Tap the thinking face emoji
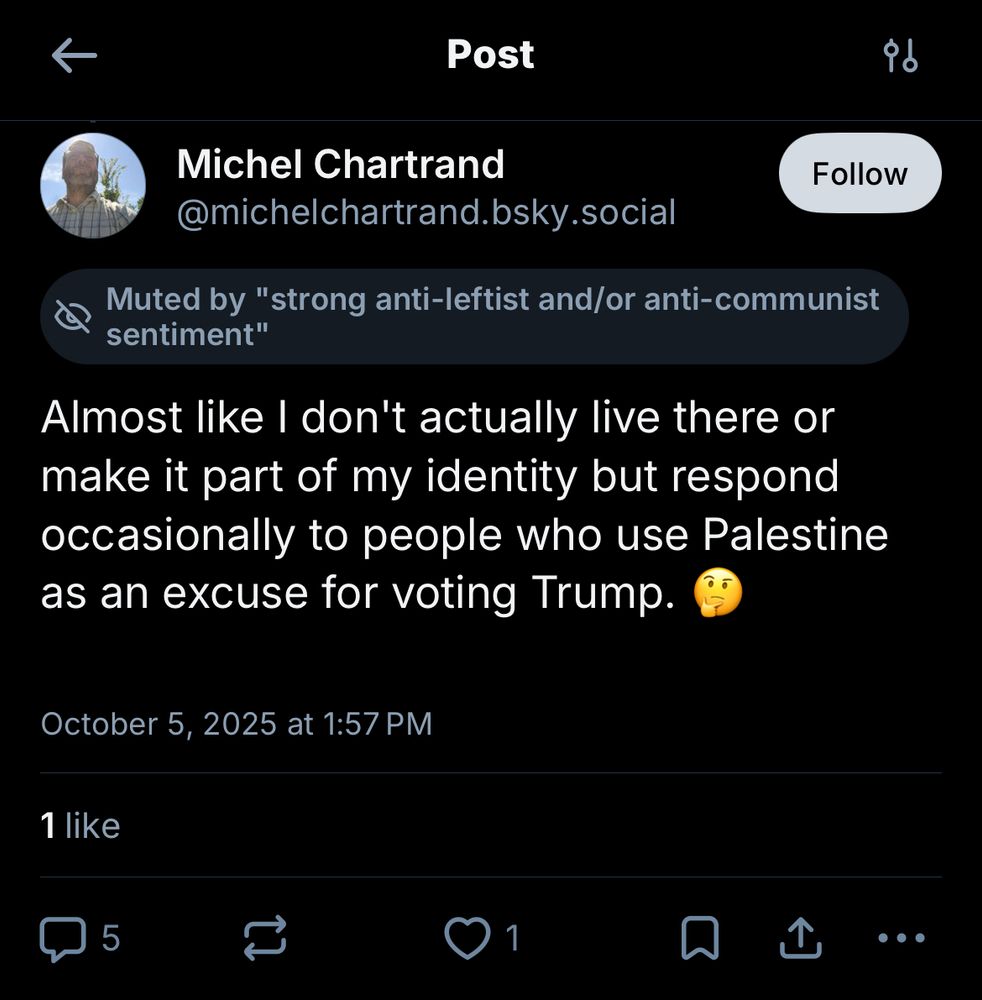982x1000 pixels. tap(717, 596)
